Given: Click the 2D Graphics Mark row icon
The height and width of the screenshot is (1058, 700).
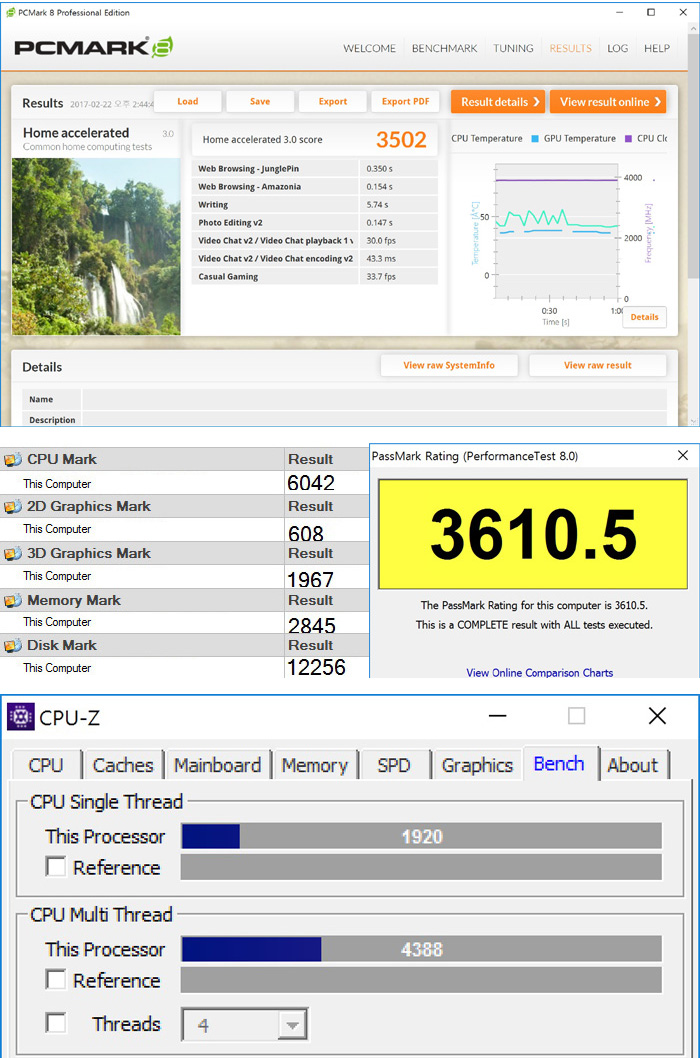Looking at the screenshot, I should click(12, 507).
